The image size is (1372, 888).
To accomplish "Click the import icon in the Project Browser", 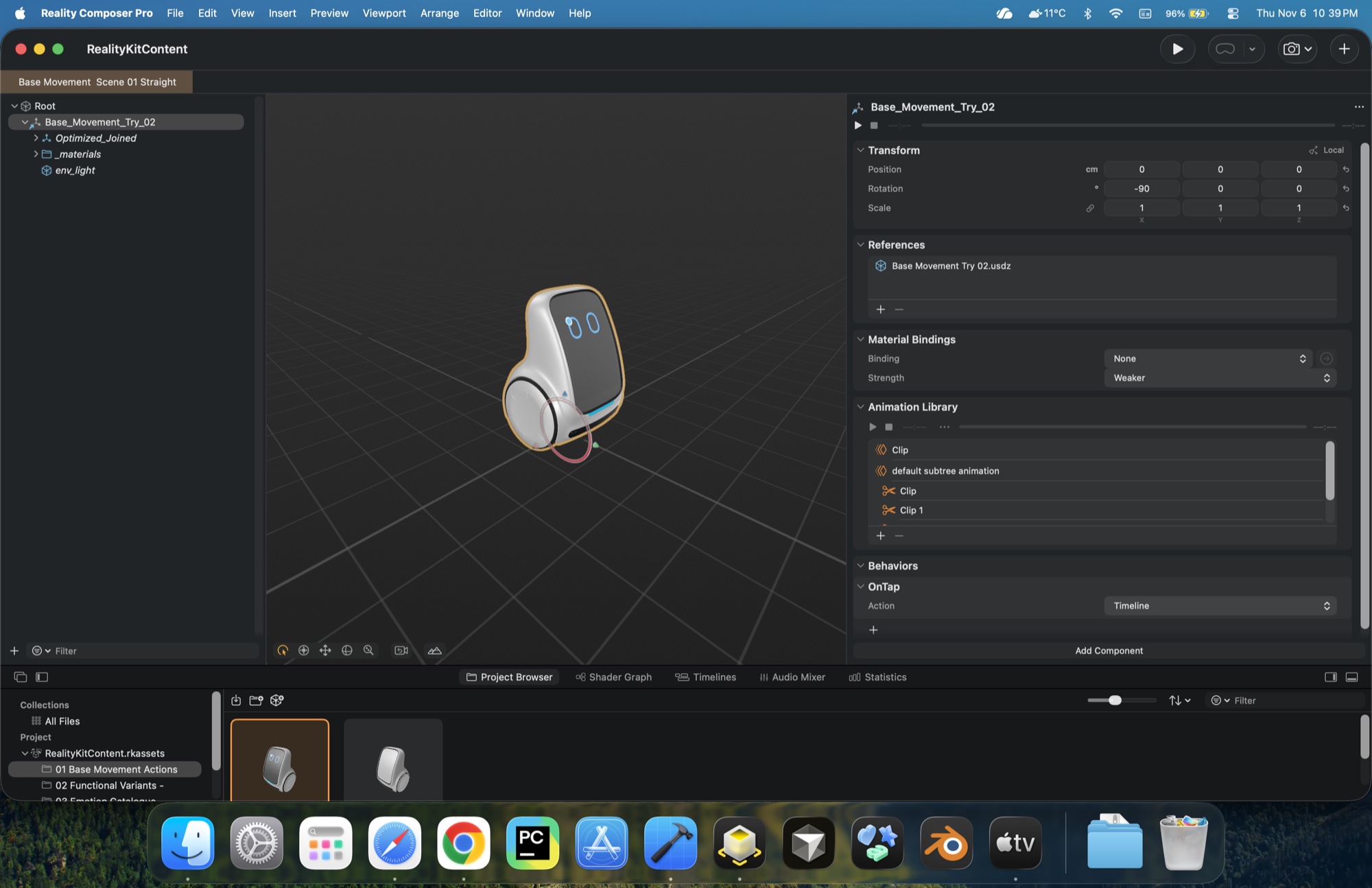I will 236,700.
